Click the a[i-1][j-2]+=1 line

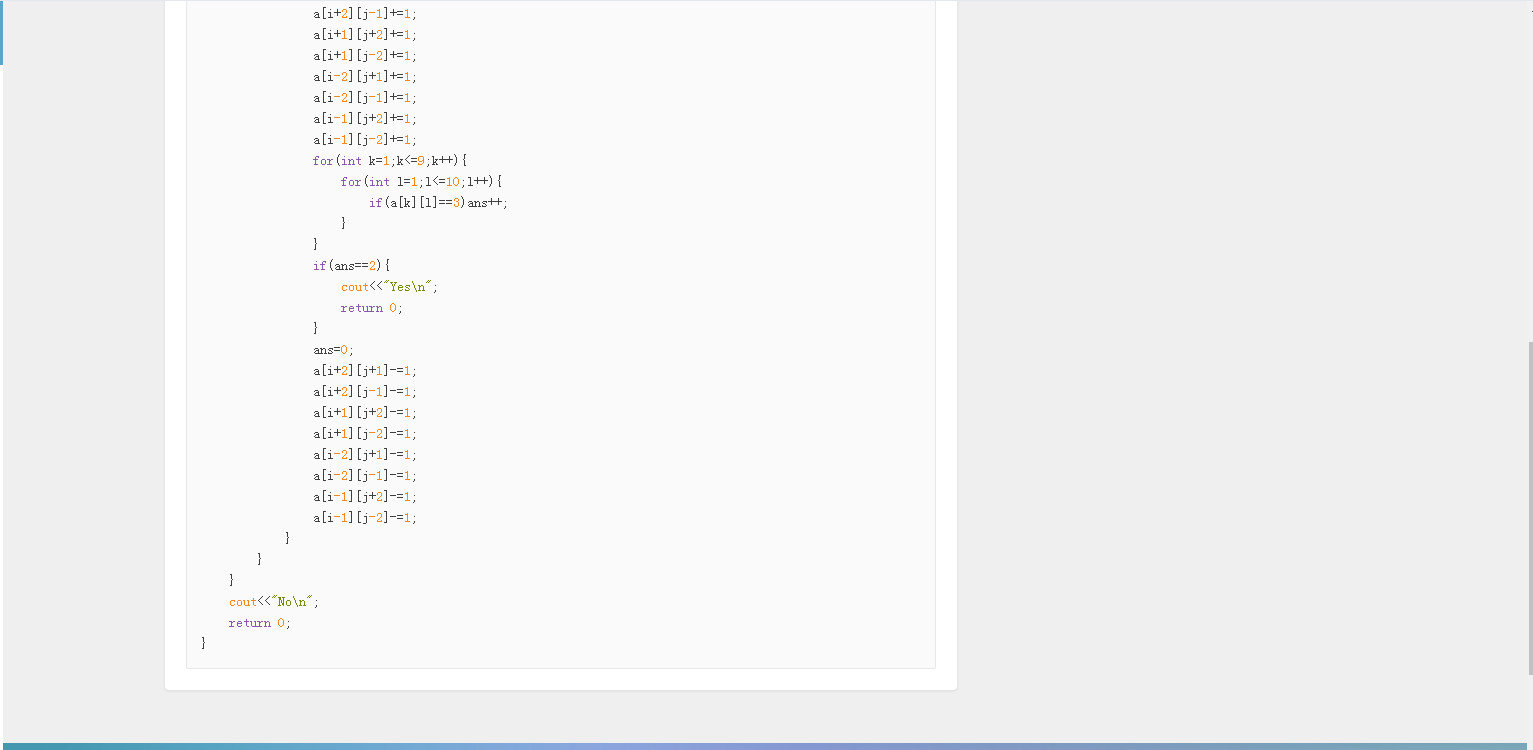pyautogui.click(x=365, y=140)
